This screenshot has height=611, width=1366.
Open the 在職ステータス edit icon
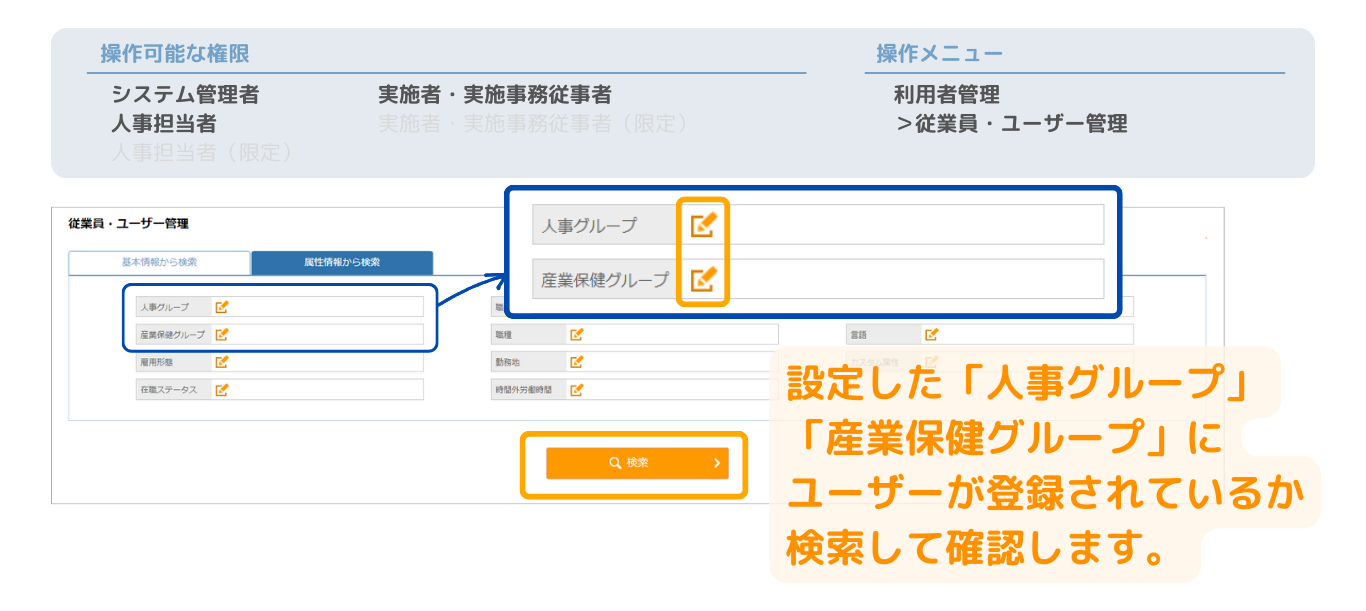(x=222, y=390)
